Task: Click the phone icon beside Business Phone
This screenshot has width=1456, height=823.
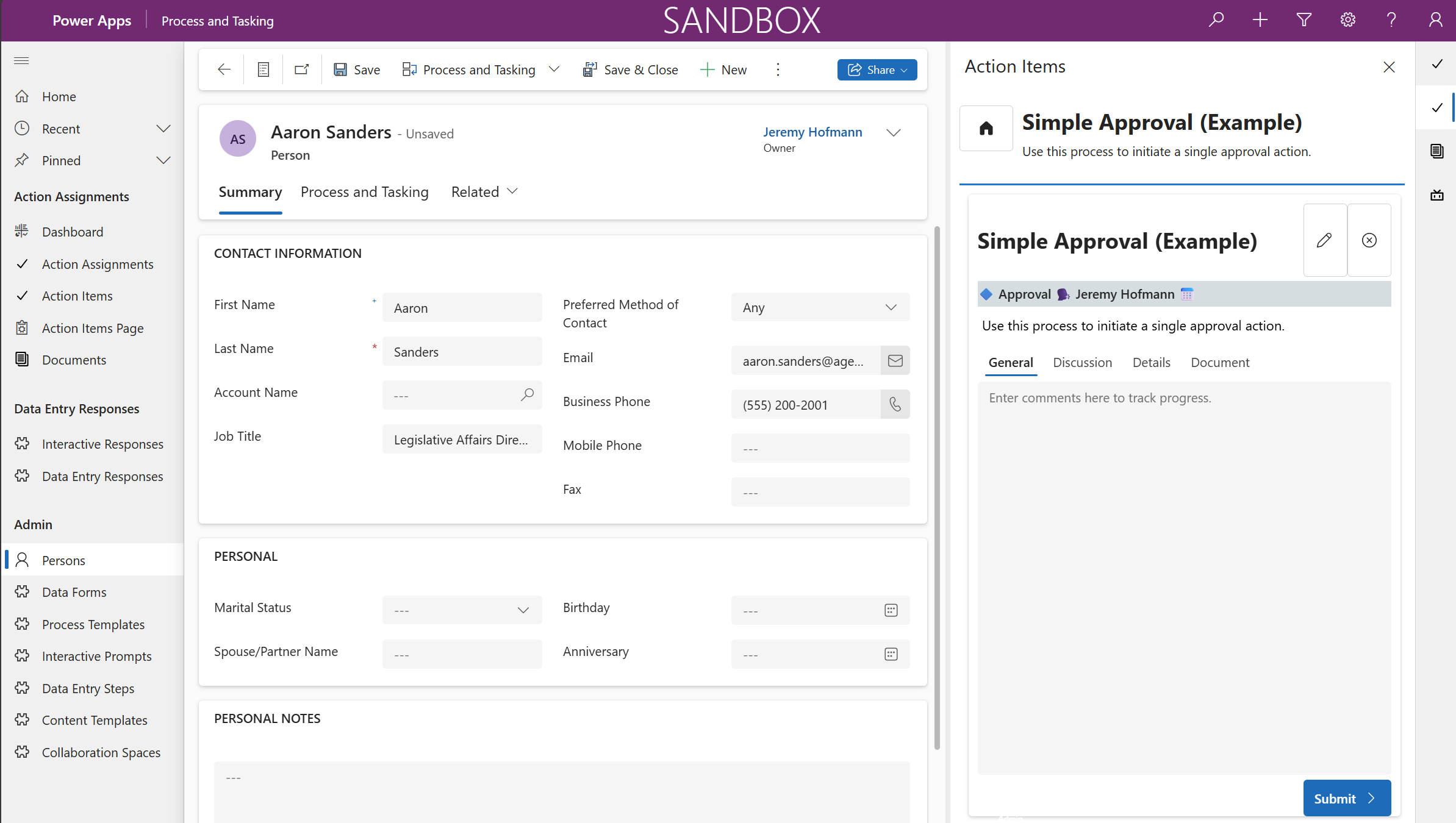Action: click(895, 405)
